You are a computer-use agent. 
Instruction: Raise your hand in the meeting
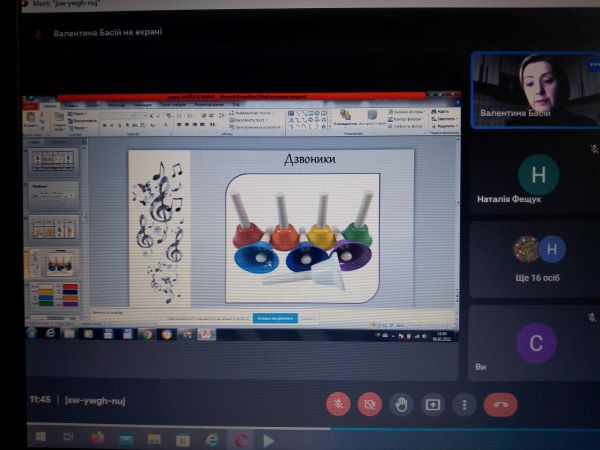401,404
